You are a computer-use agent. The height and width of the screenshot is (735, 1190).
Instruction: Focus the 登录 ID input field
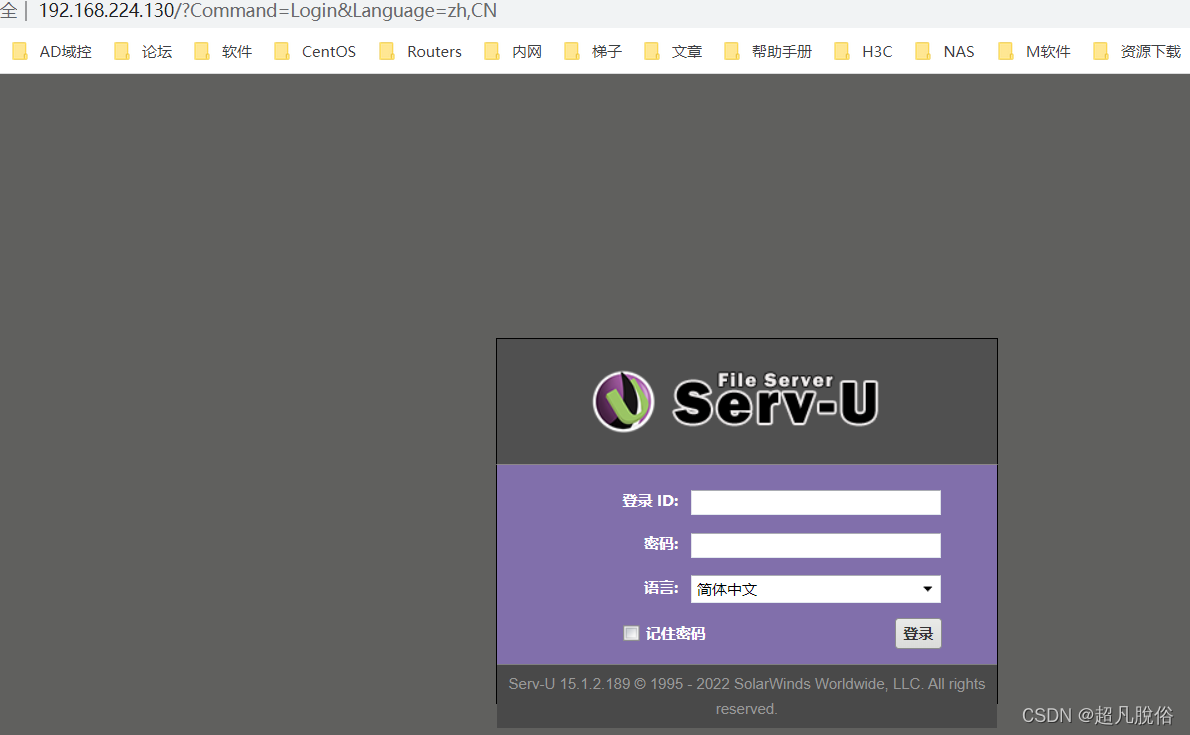(815, 502)
